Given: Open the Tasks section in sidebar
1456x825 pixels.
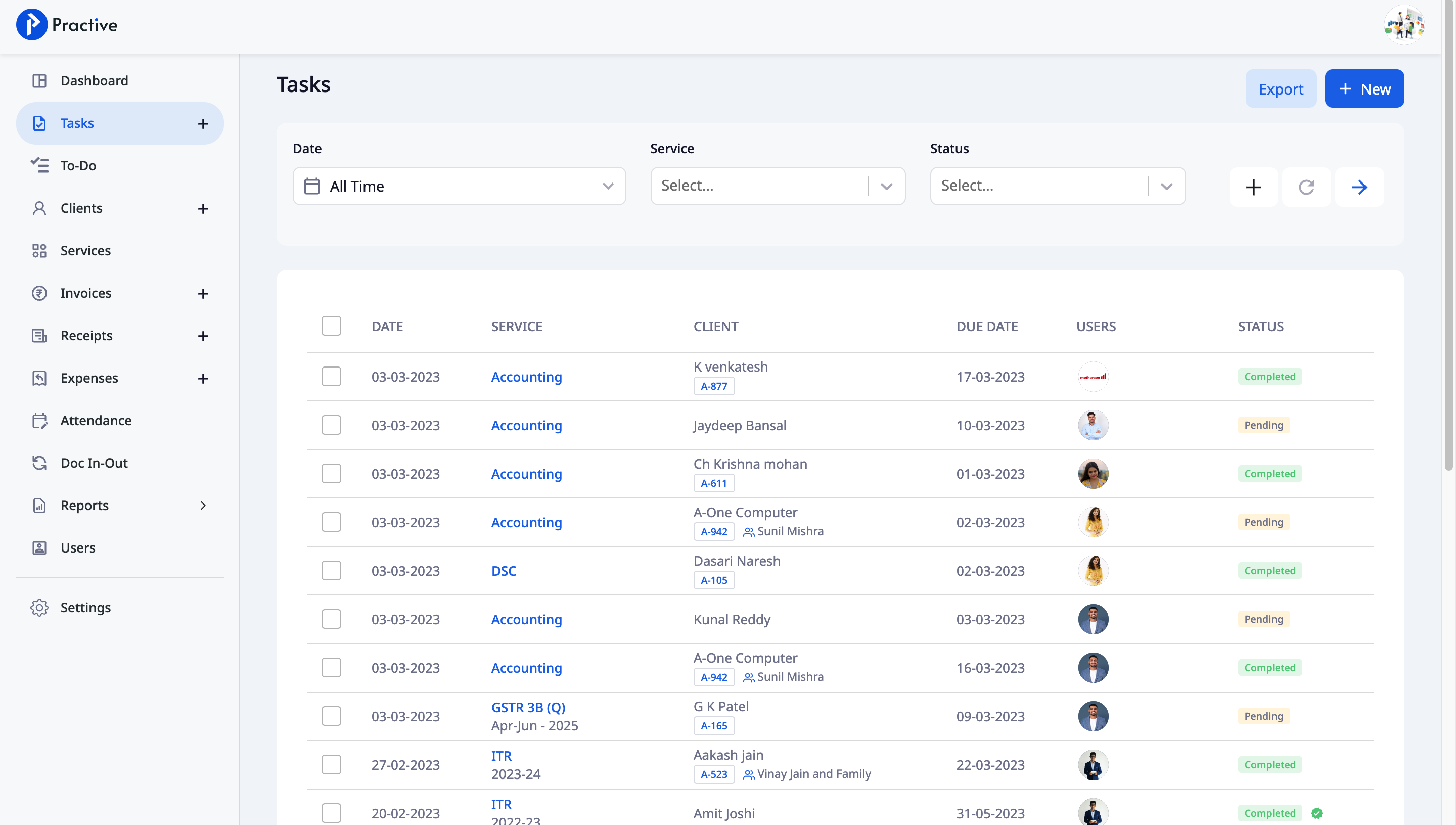Looking at the screenshot, I should coord(77,123).
